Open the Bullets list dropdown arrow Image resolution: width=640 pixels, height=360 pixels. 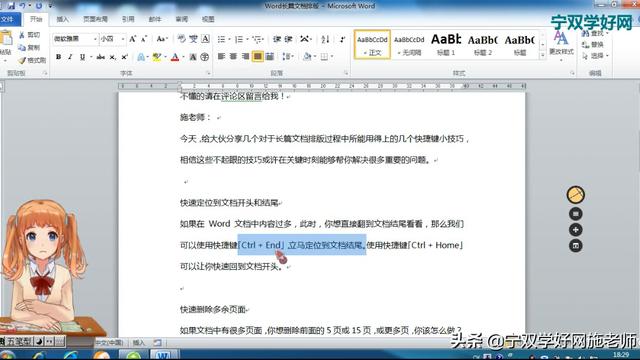(x=229, y=39)
